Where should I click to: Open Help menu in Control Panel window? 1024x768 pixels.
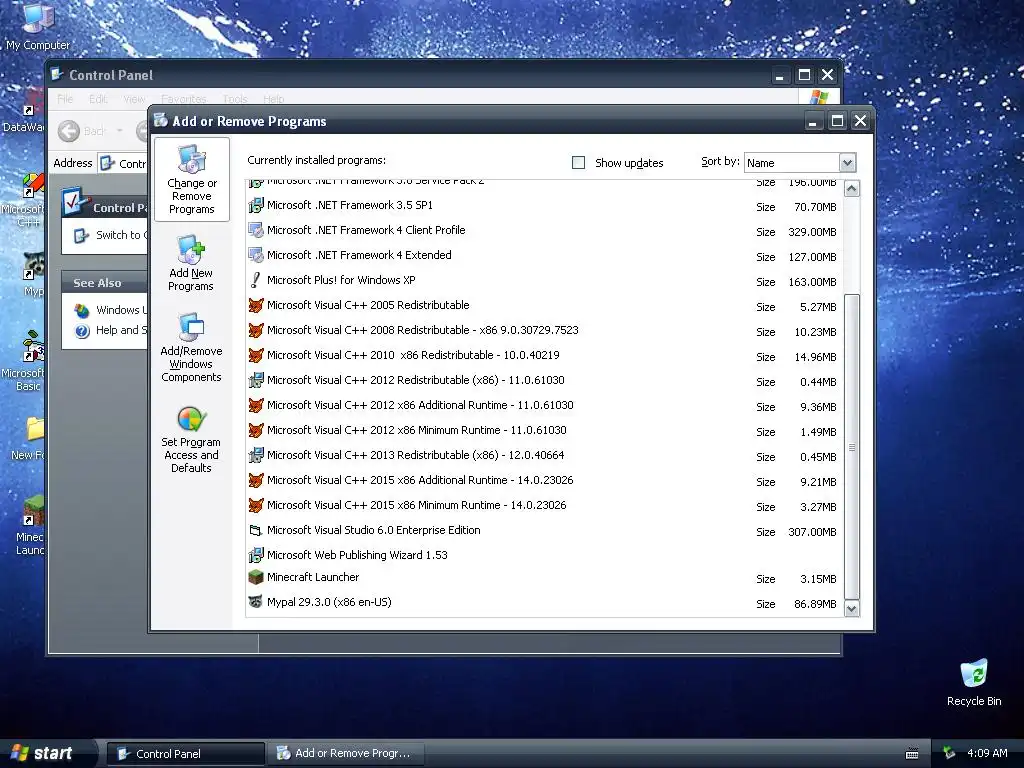pyautogui.click(x=274, y=99)
